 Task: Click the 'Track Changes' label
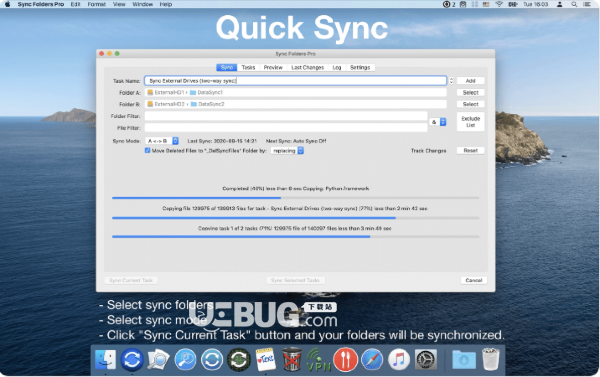pyautogui.click(x=429, y=151)
